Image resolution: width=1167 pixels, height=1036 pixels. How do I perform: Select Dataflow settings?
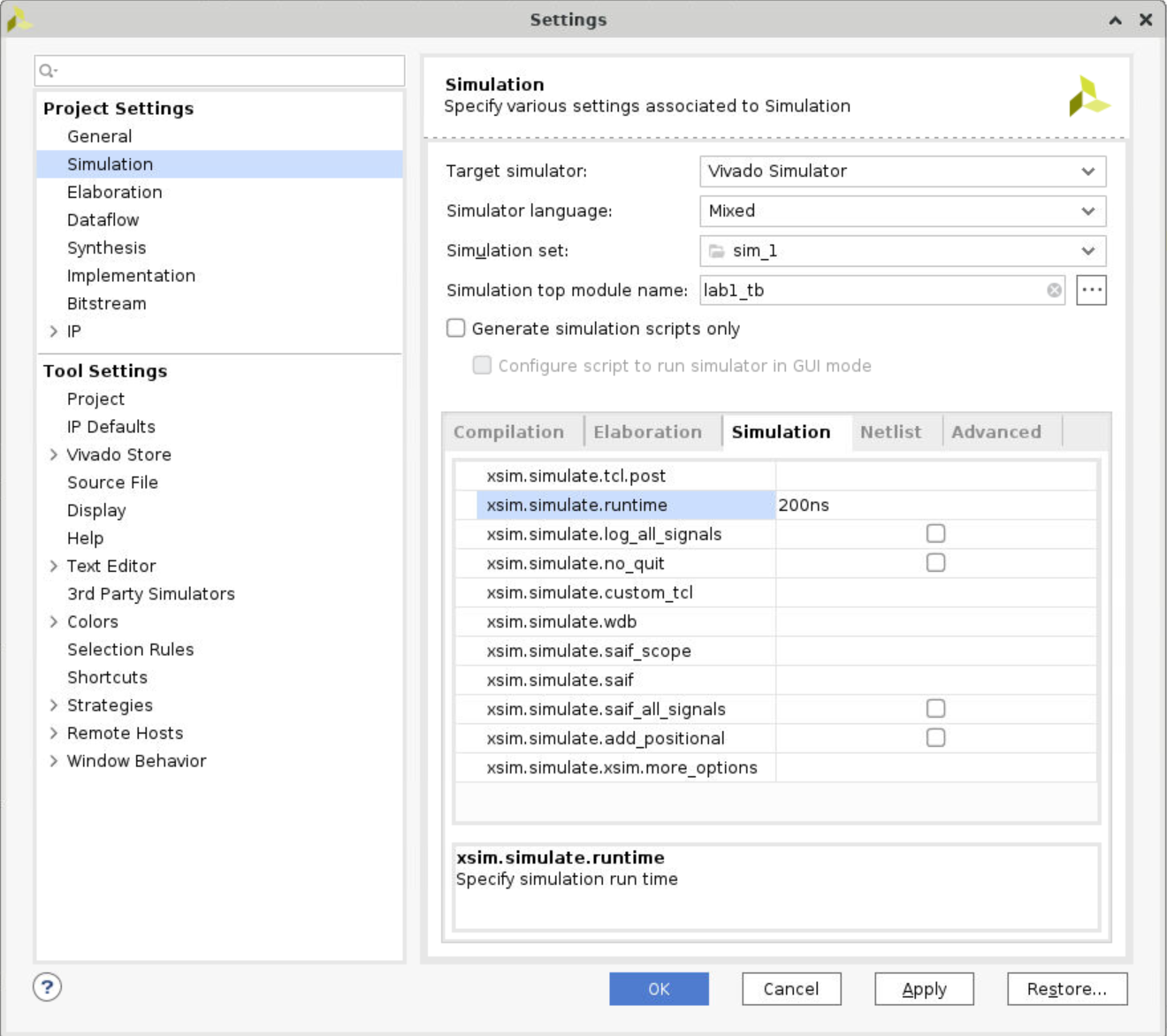tap(103, 220)
